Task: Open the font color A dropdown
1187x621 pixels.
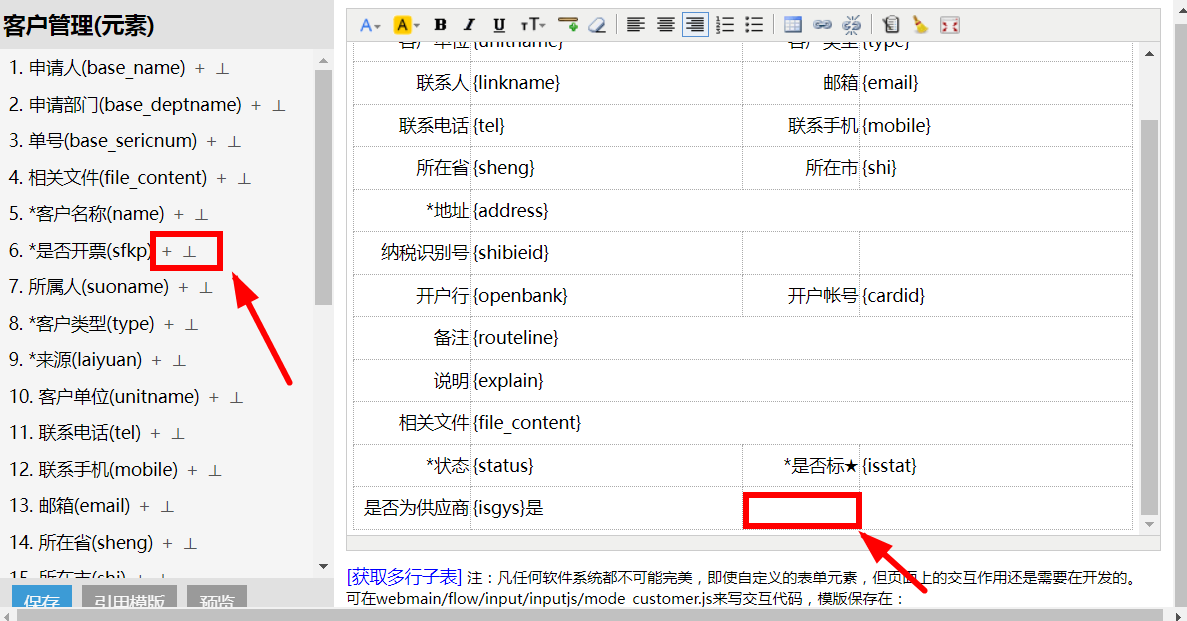Action: 369,25
